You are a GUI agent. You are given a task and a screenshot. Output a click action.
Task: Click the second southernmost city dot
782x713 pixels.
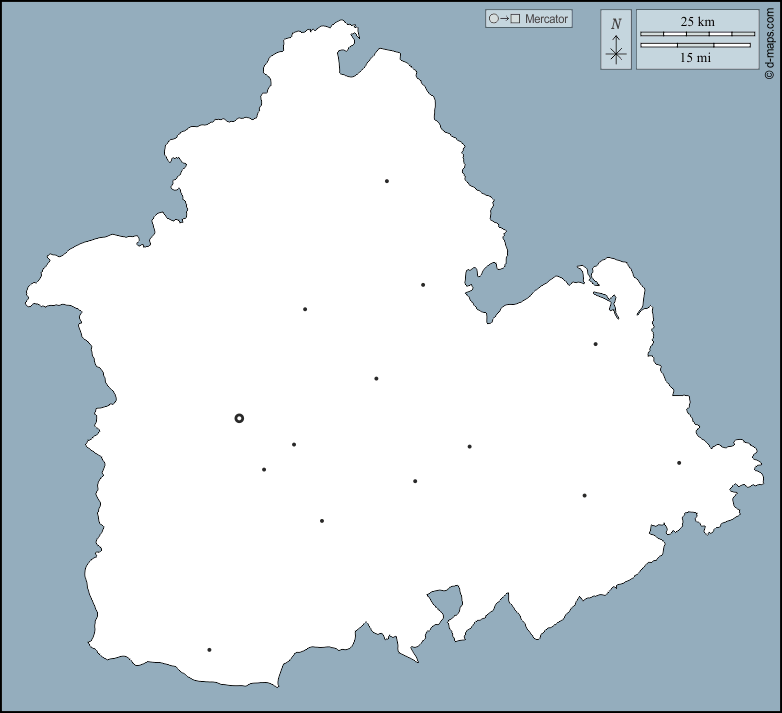click(322, 521)
